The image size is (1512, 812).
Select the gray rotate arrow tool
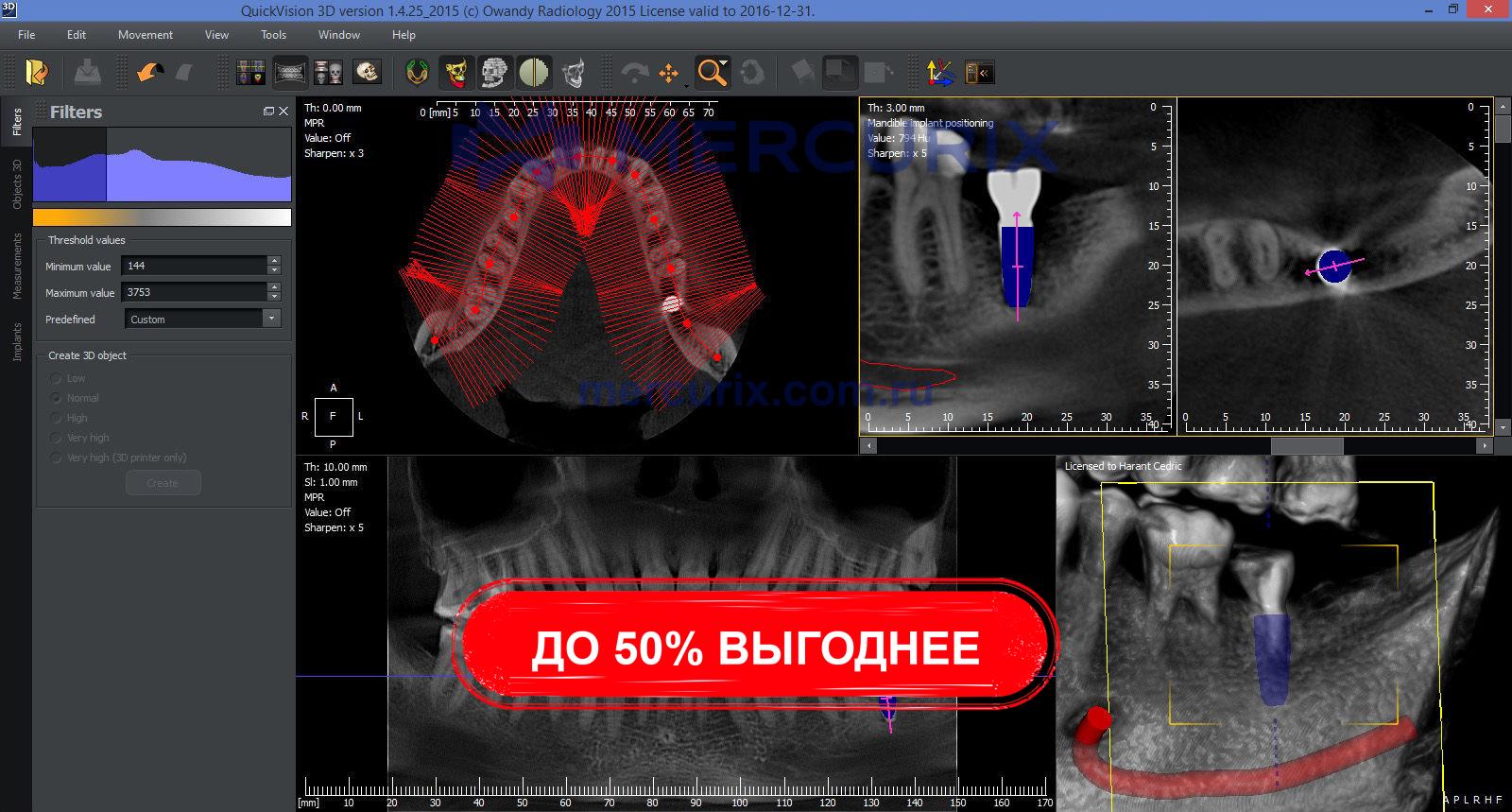coord(634,73)
